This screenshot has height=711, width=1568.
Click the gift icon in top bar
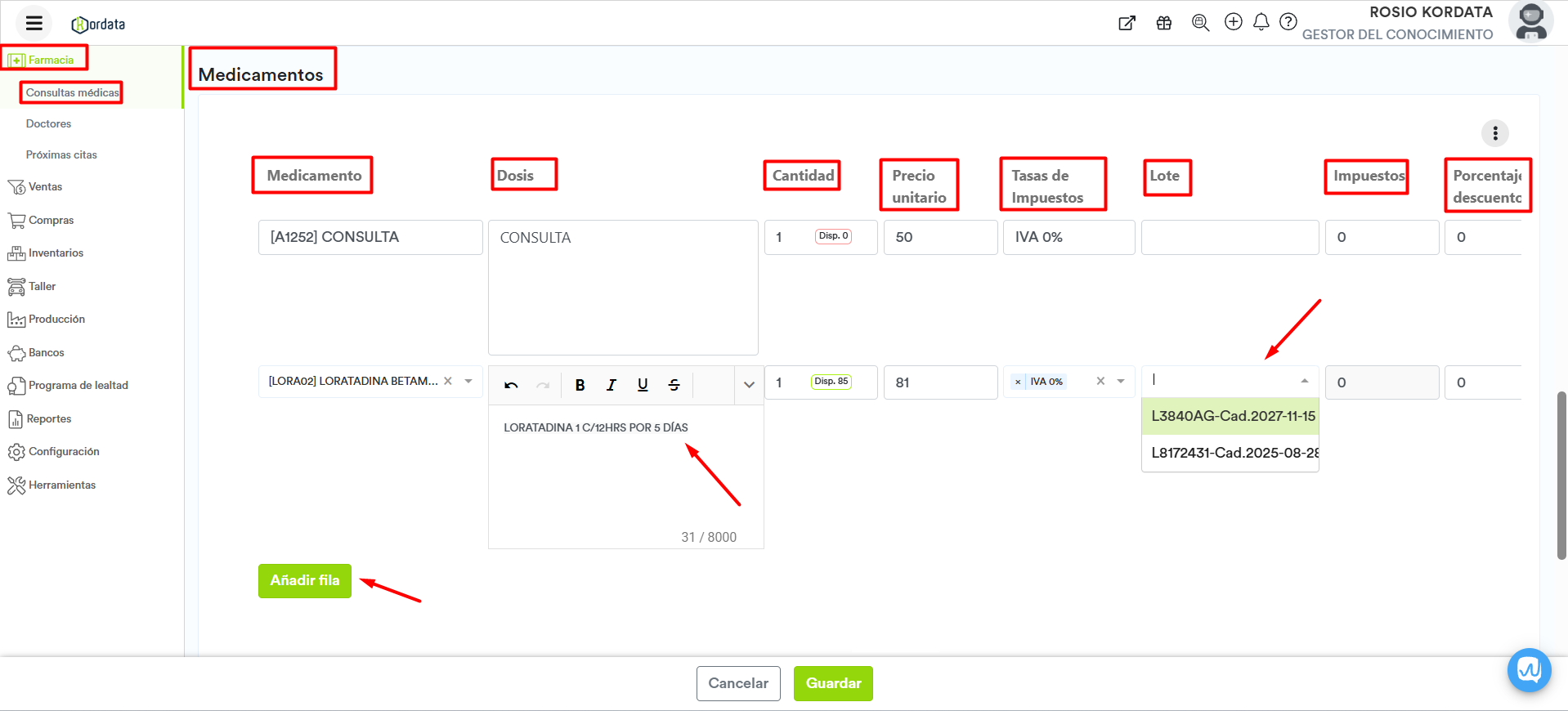[x=1163, y=23]
